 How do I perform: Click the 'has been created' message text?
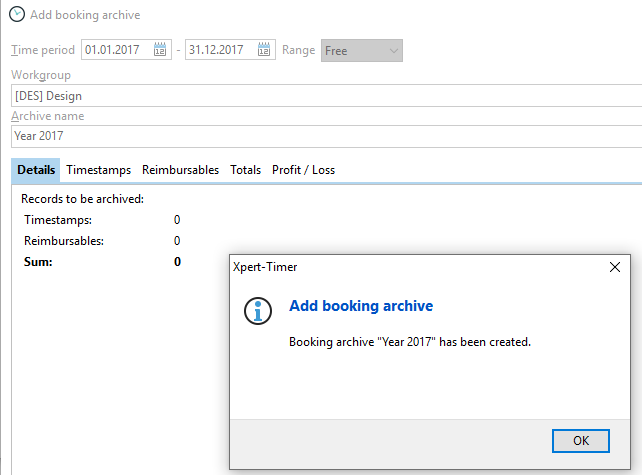coord(409,342)
